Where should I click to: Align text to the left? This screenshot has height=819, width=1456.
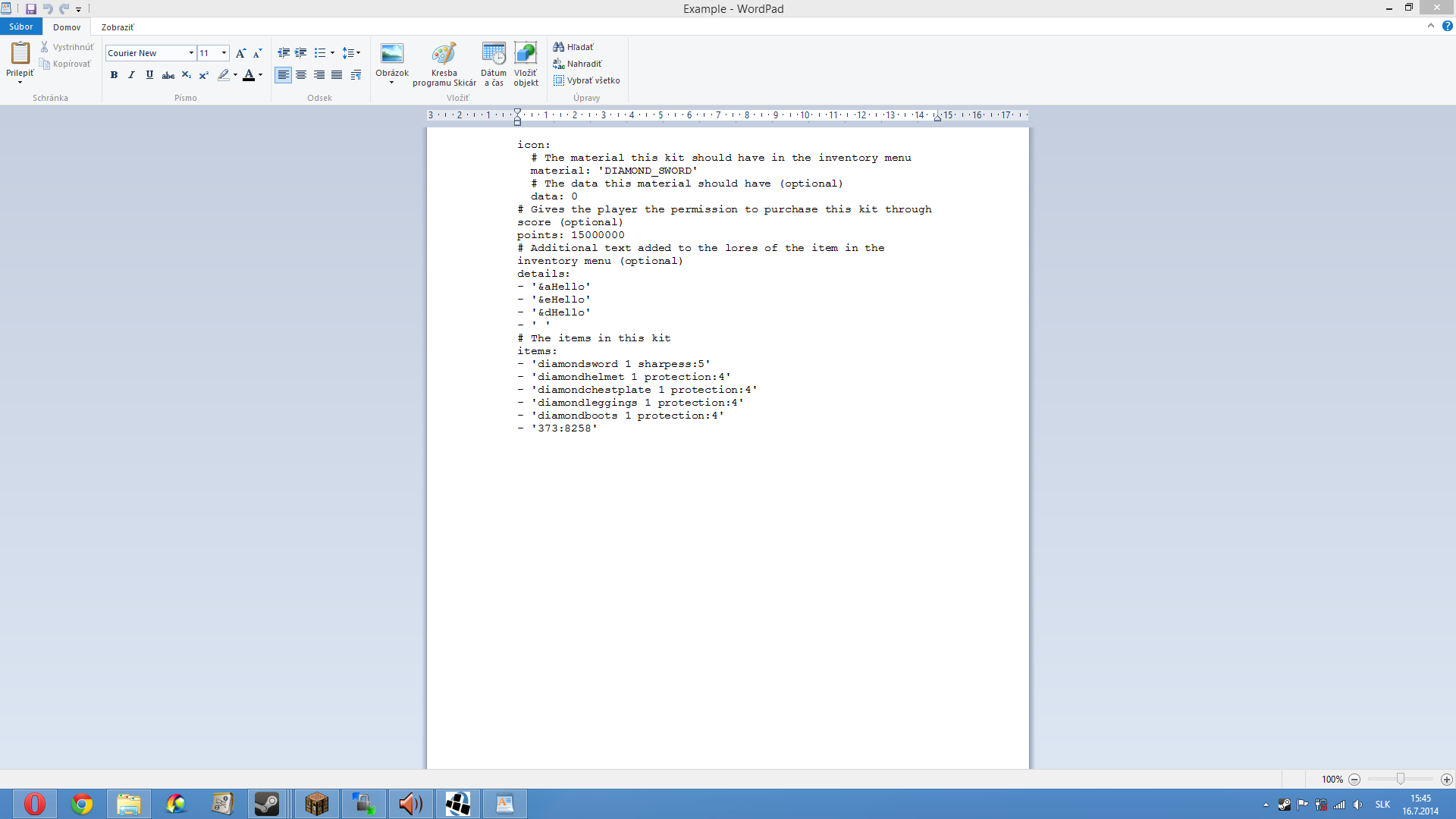pos(283,75)
